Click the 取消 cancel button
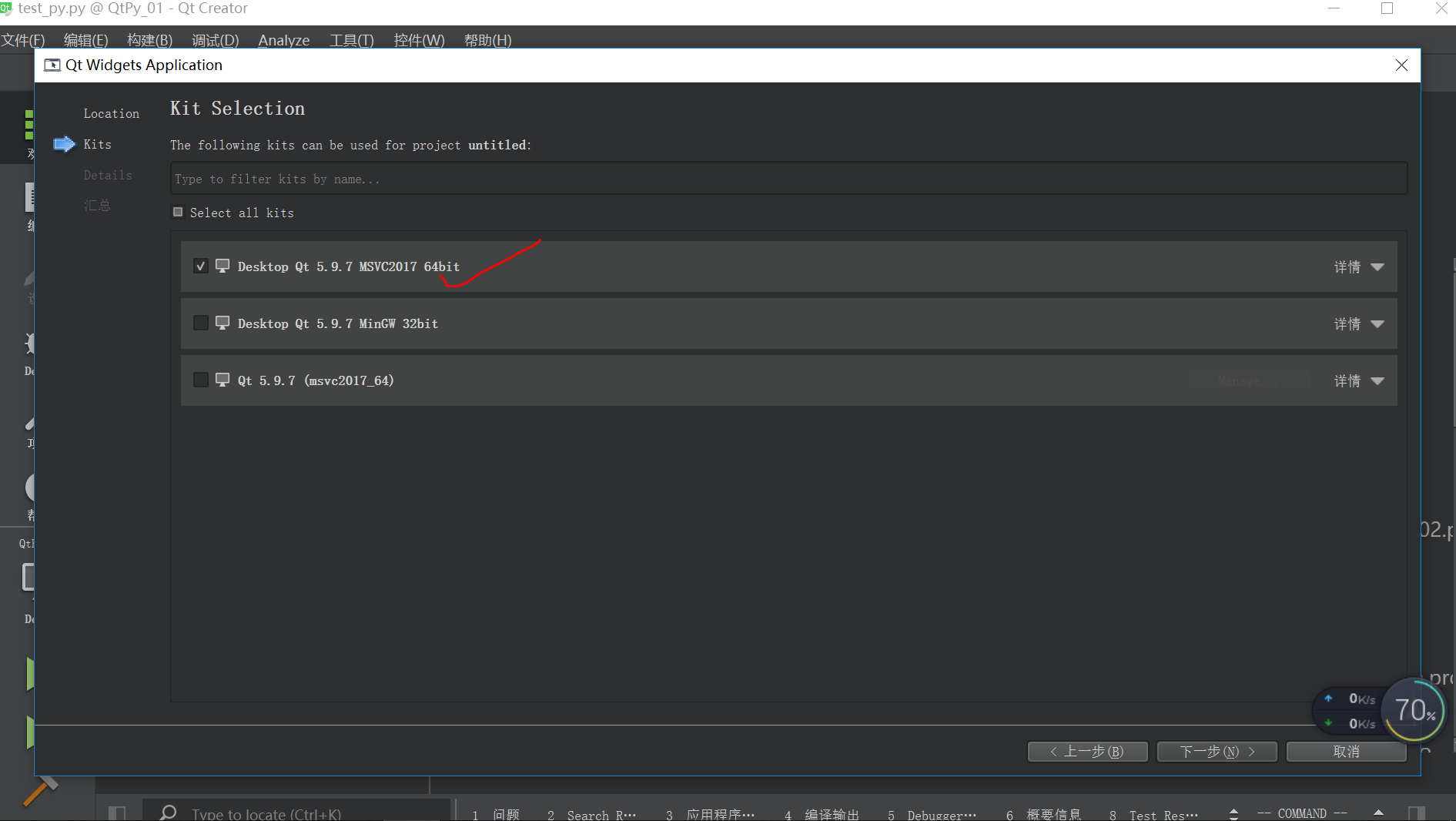1456x821 pixels. coord(1346,752)
